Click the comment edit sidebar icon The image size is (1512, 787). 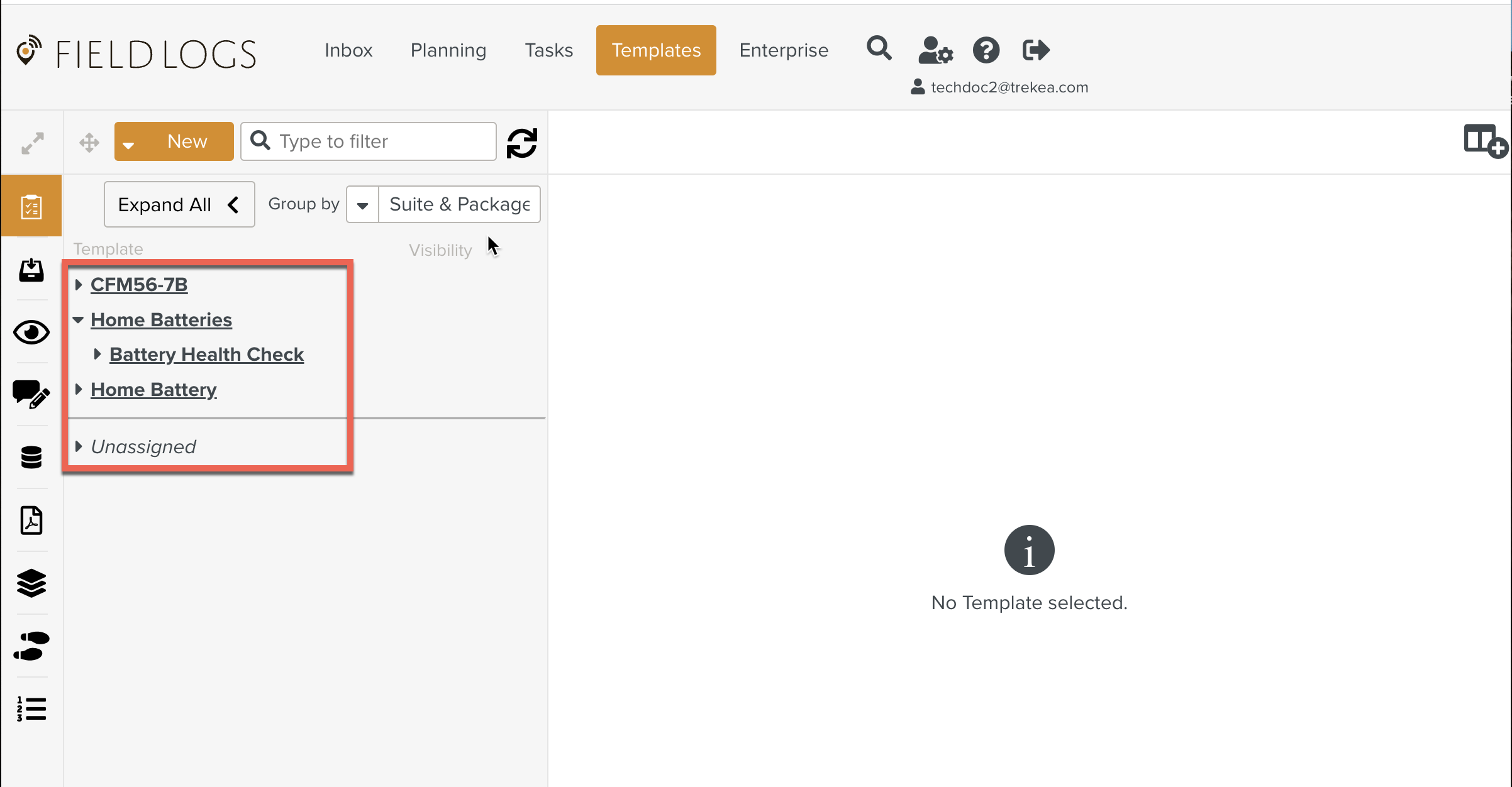[x=31, y=395]
